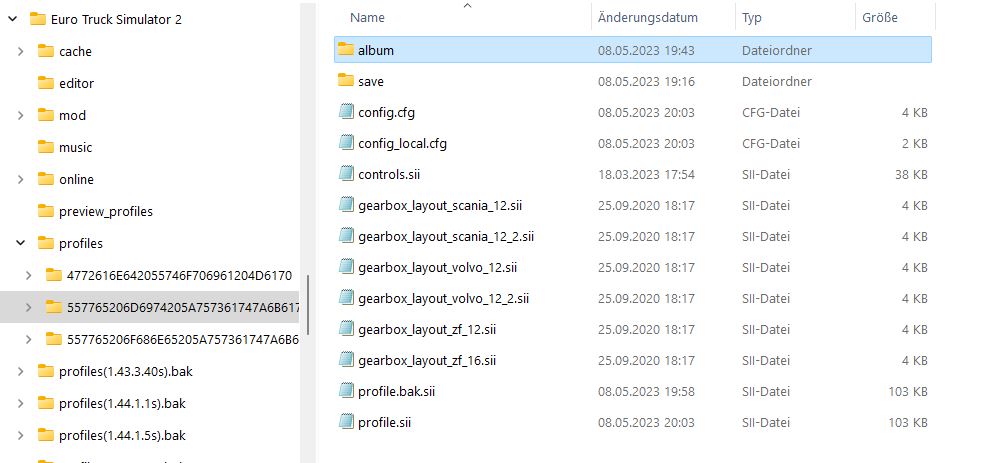Select the preview_profiles folder label
Viewport: 987px width, 463px height.
coord(106,211)
